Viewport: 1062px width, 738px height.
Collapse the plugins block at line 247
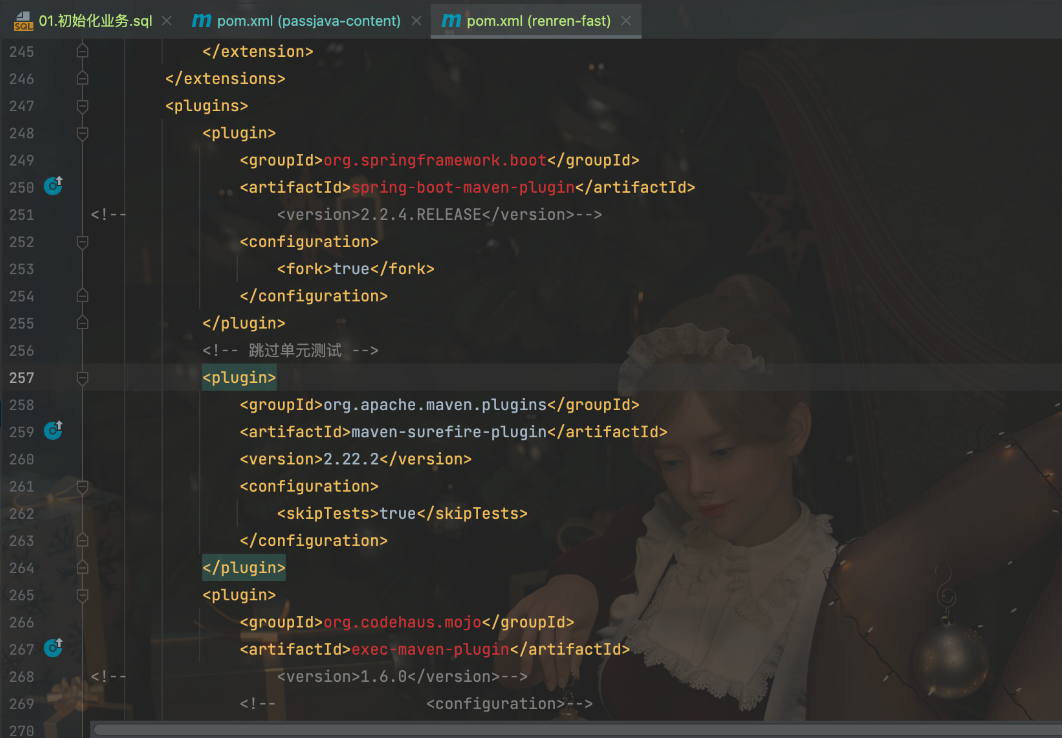coord(82,106)
